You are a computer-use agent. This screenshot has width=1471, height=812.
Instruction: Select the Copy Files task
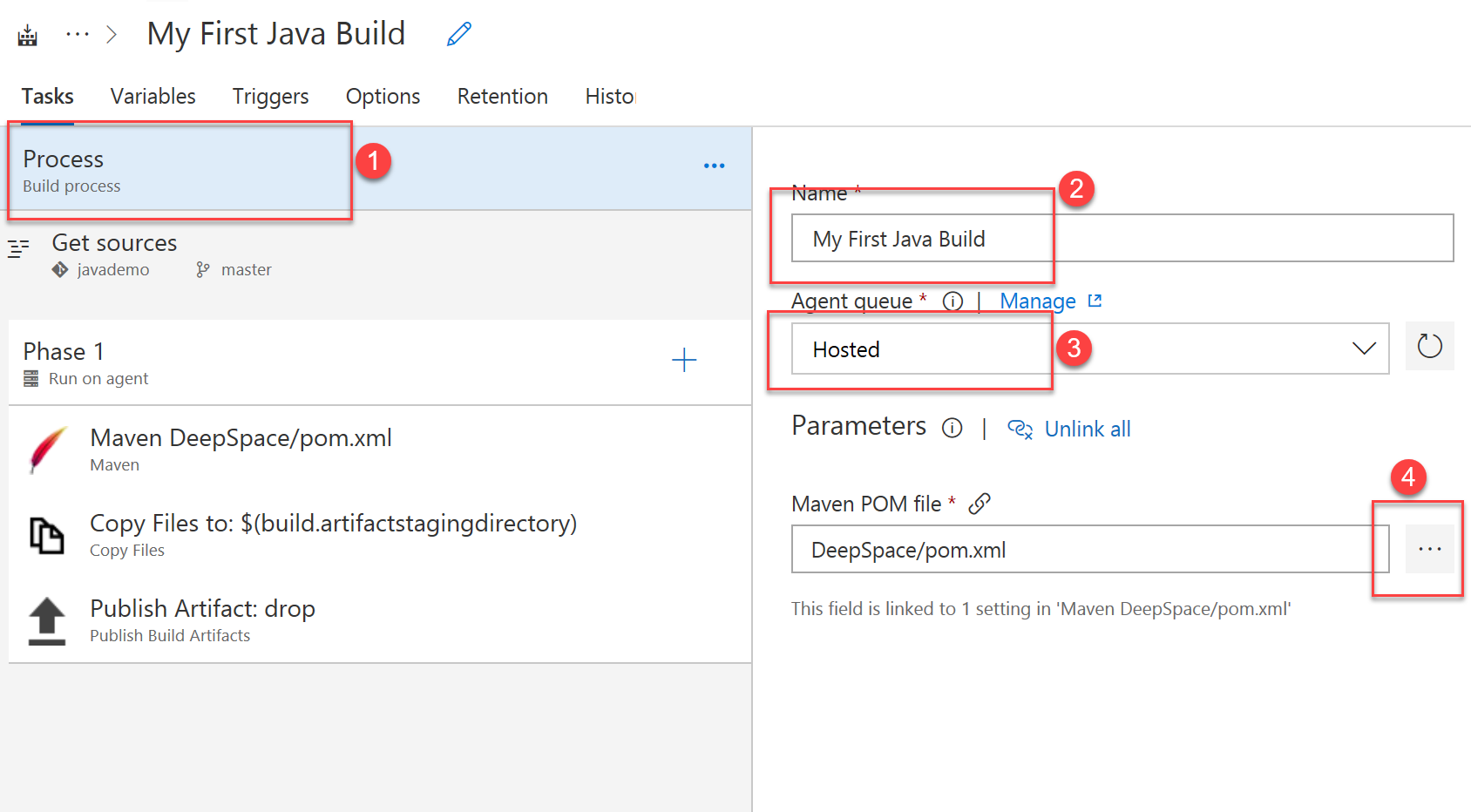380,534
